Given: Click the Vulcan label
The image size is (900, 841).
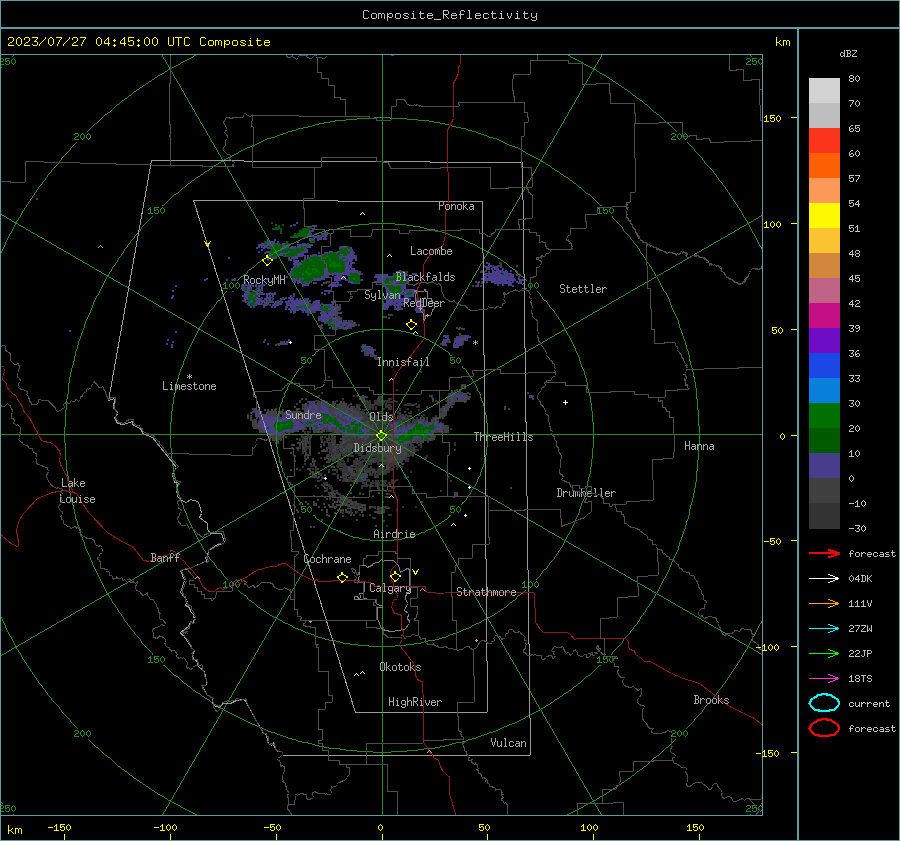Looking at the screenshot, I should (x=508, y=743).
